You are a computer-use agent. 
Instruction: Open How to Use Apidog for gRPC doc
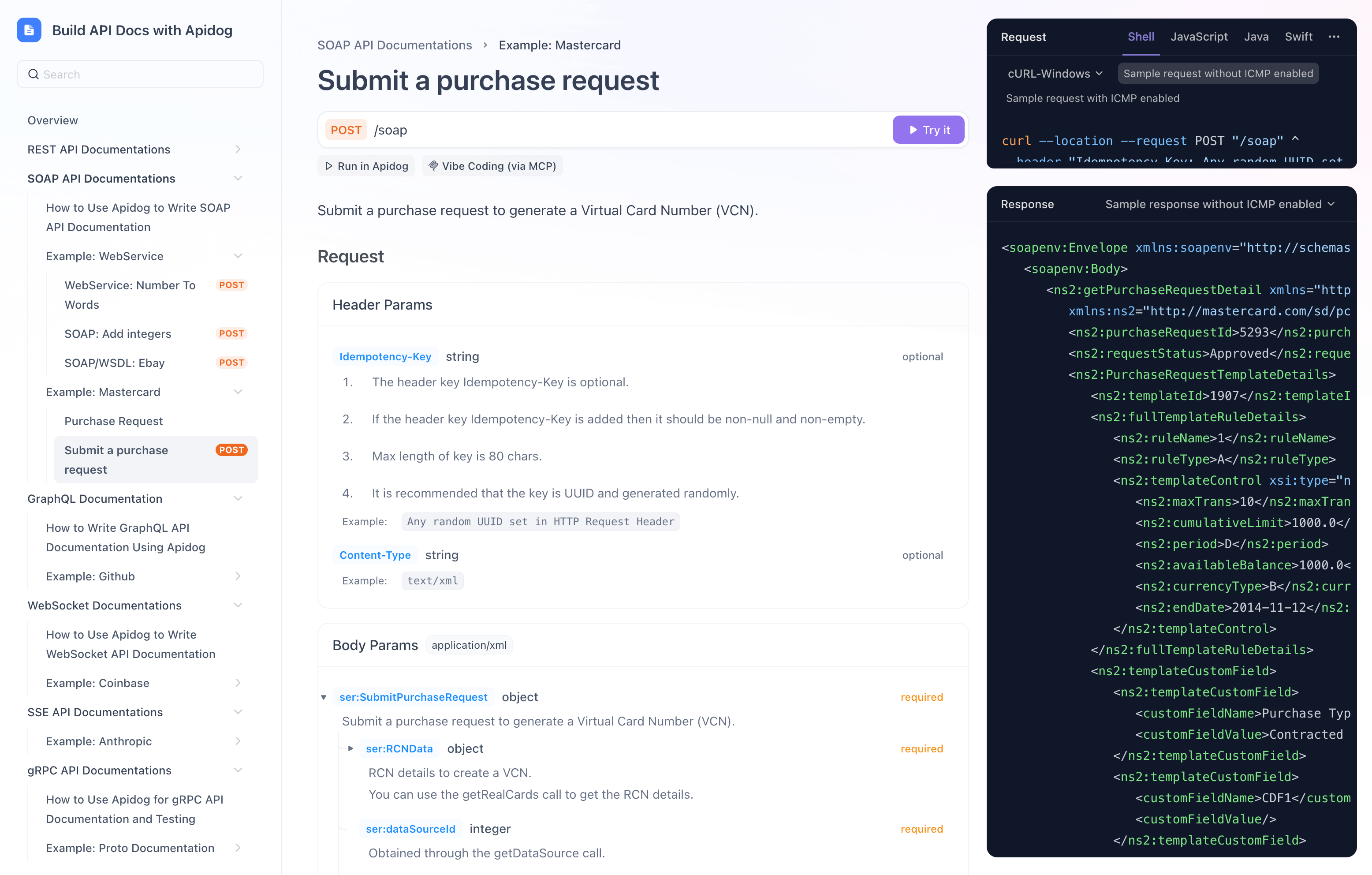click(134, 809)
